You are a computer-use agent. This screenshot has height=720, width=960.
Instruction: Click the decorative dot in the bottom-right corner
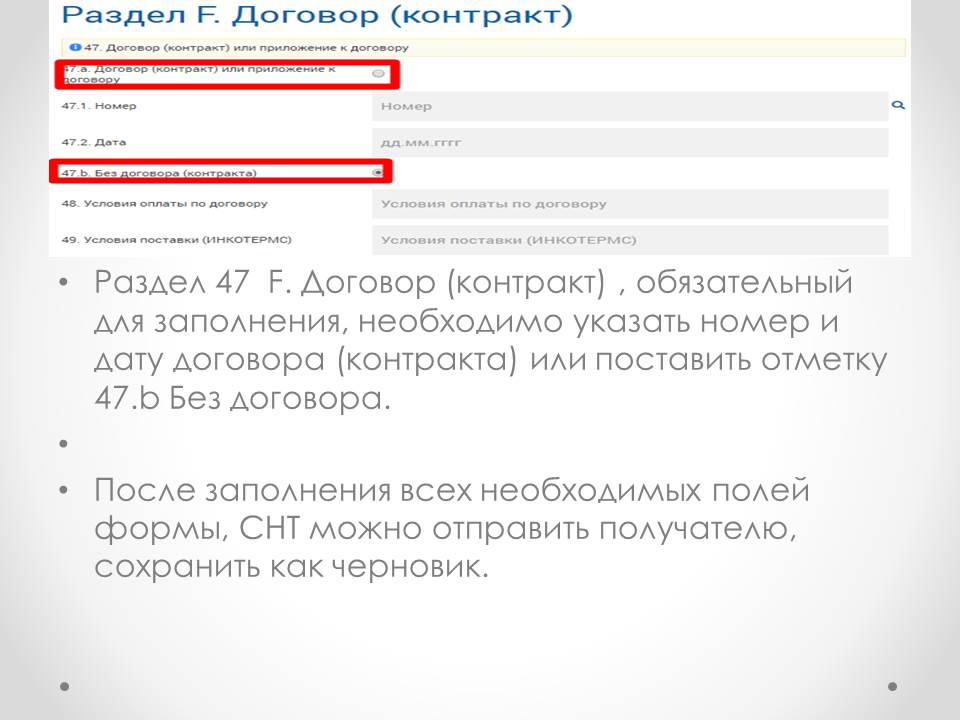[892, 687]
